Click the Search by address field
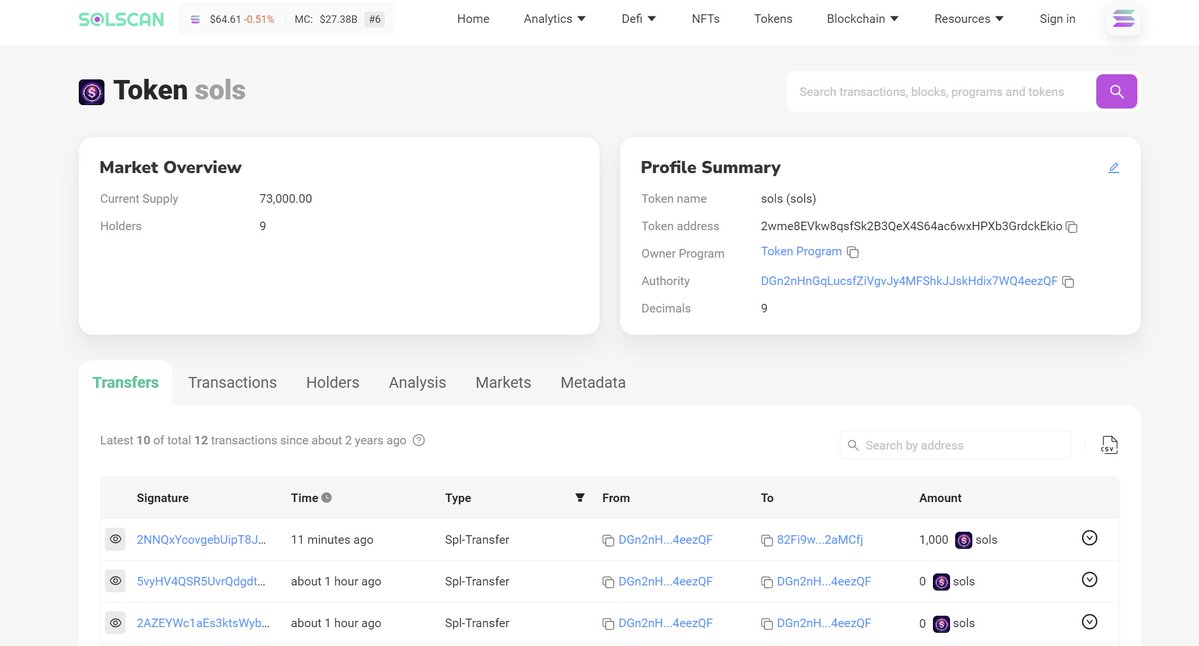Image resolution: width=1199 pixels, height=646 pixels. [960, 445]
